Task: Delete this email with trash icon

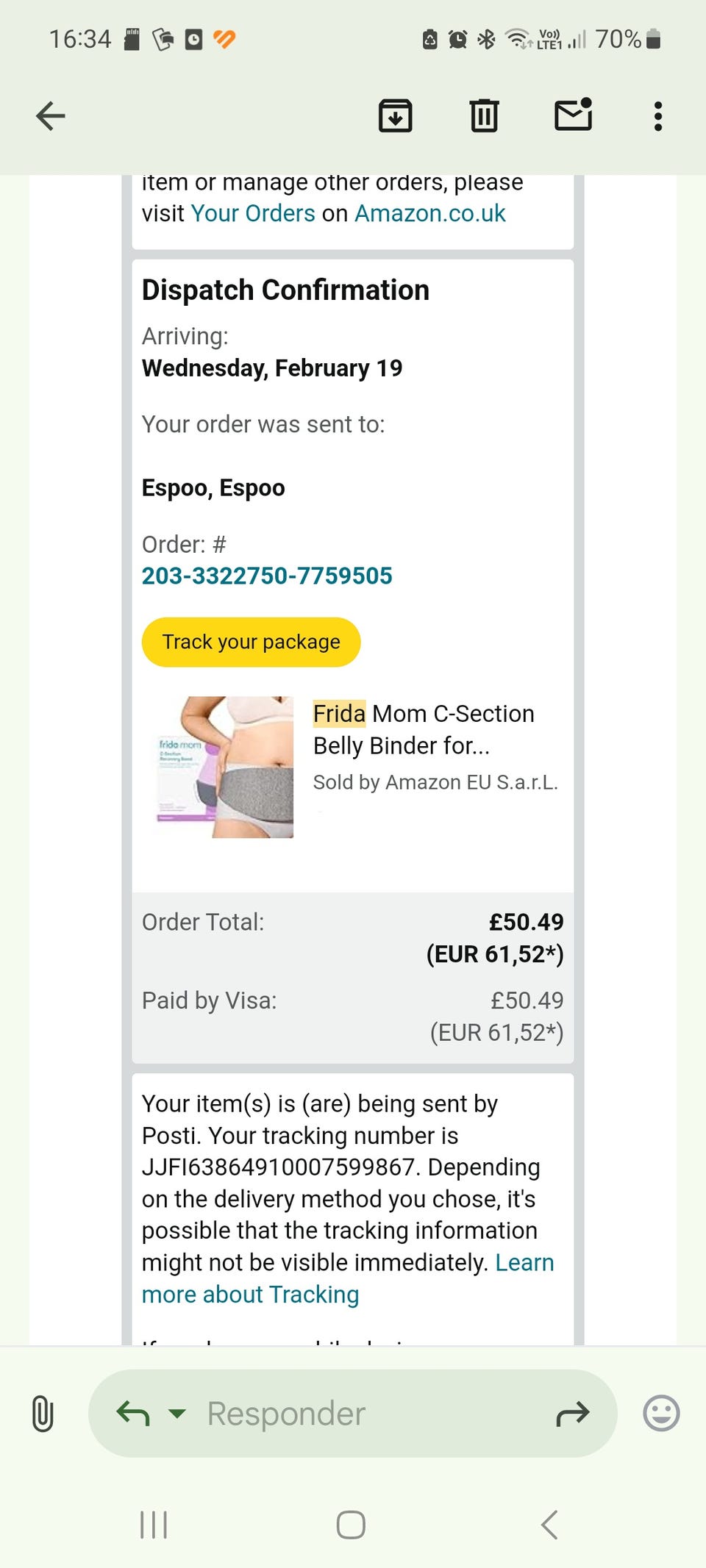Action: click(484, 116)
